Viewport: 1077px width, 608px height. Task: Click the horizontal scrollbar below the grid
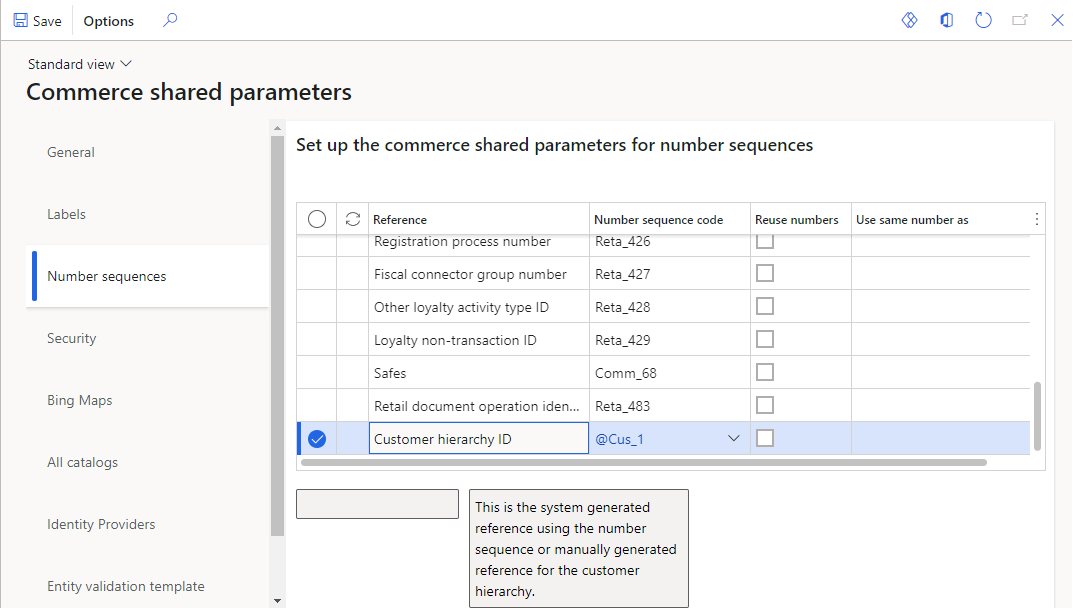[x=640, y=462]
